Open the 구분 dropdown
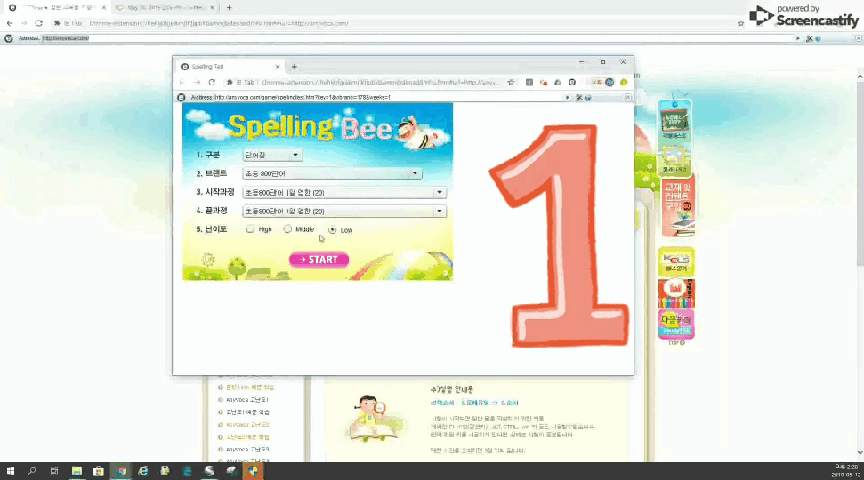The height and width of the screenshot is (480, 864). (x=272, y=155)
